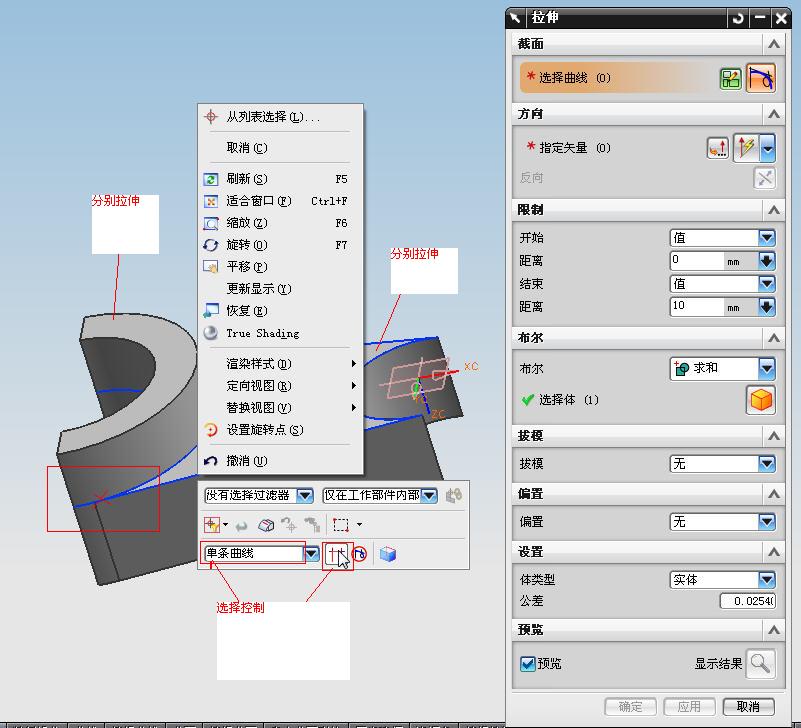Viewport: 801px width, 728px height.
Task: Choose 缩放(Z) in the context menu
Action: point(280,223)
